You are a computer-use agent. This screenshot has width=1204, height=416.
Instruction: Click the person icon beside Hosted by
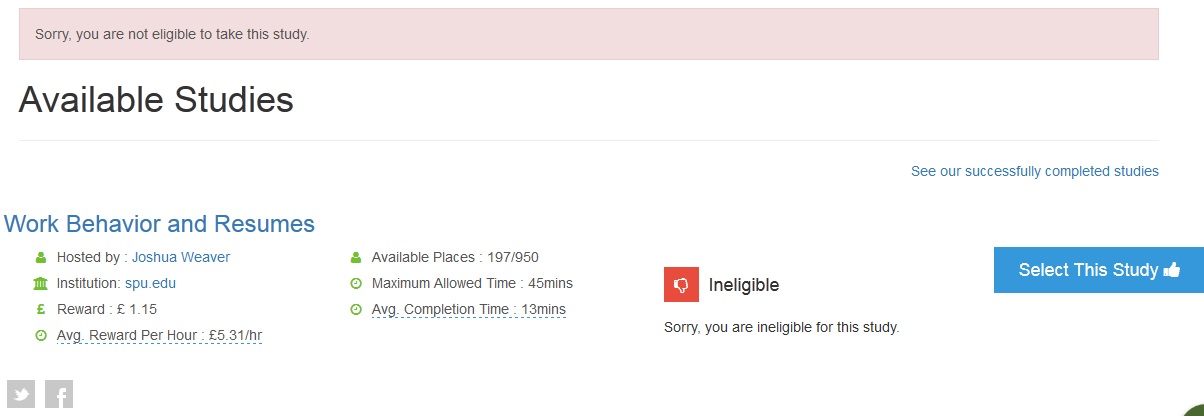[x=41, y=258]
